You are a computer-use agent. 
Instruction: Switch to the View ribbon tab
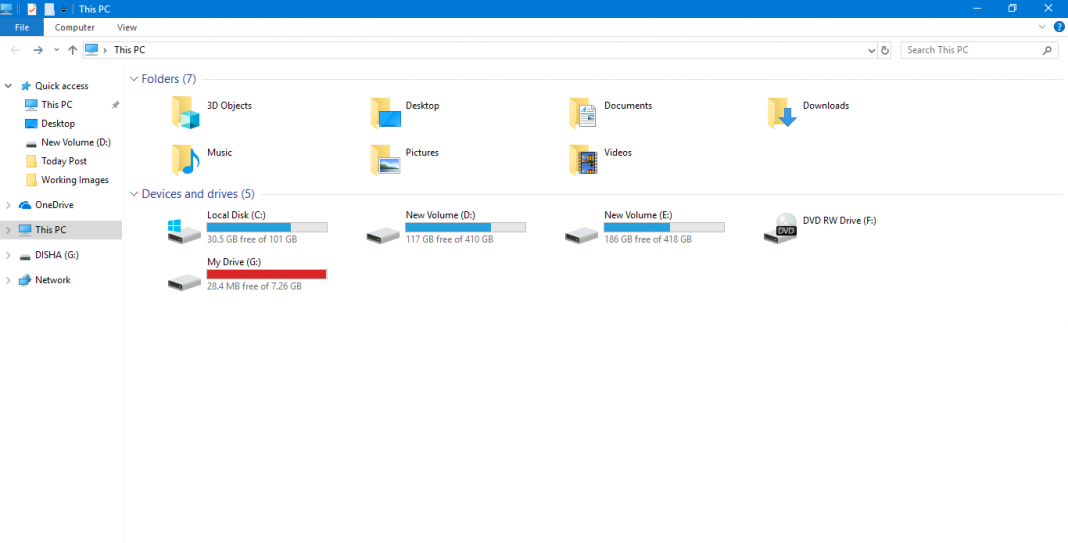click(127, 27)
